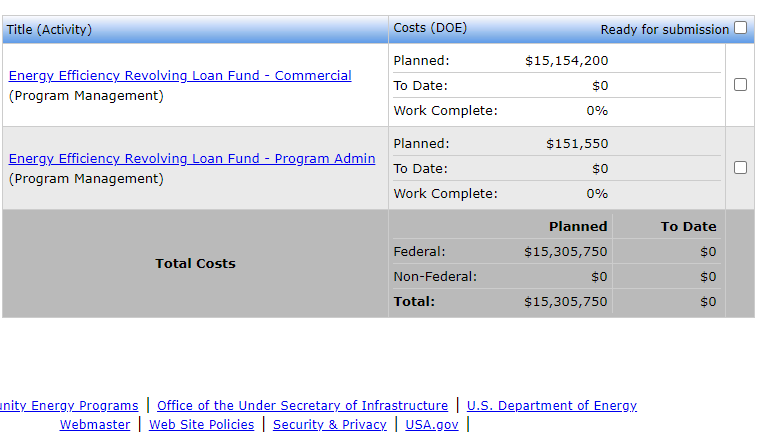This screenshot has height=443, width=767.
Task: Click the To Date totals column header
Action: [688, 227]
